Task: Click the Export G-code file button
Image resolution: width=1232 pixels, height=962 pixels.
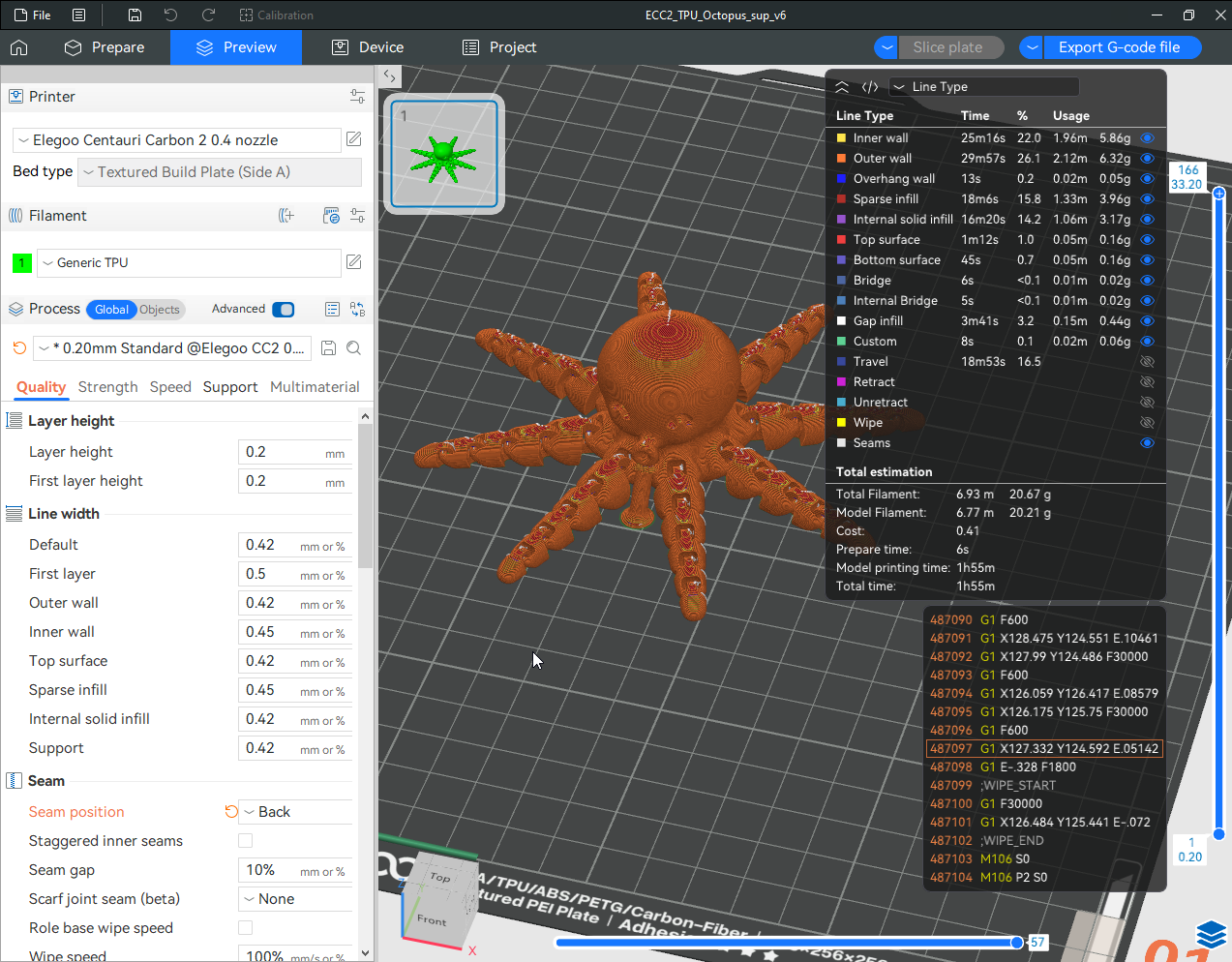Action: [x=1119, y=47]
